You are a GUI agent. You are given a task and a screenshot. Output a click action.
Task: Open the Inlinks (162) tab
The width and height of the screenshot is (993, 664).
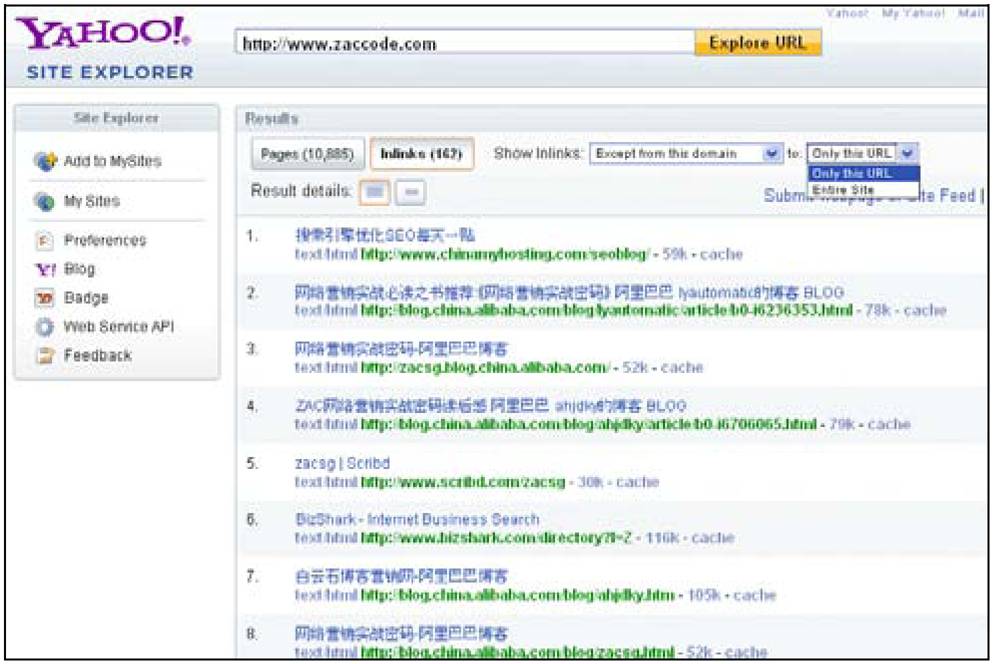coord(422,154)
